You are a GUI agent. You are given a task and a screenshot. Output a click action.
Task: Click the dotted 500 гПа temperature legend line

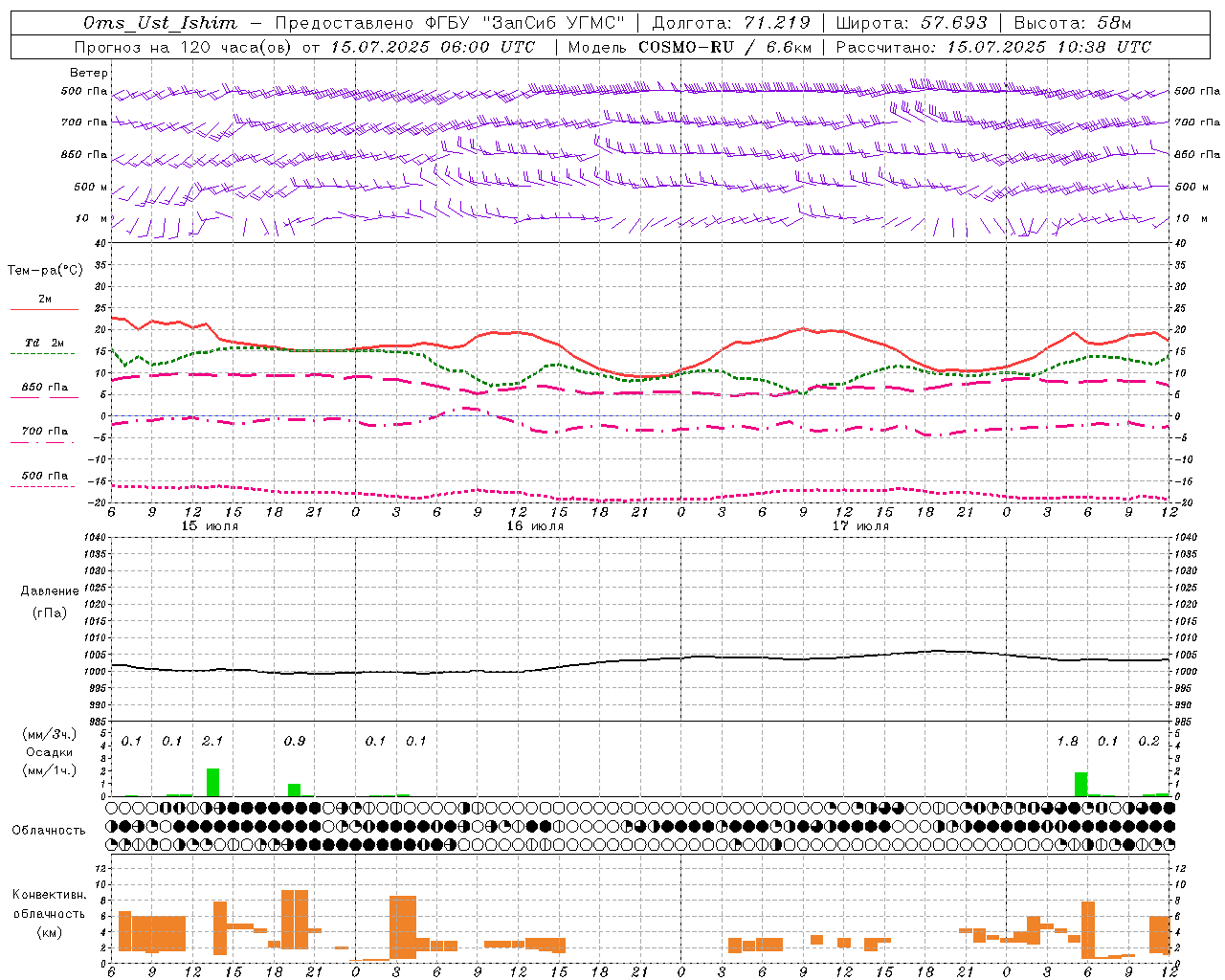(x=42, y=487)
